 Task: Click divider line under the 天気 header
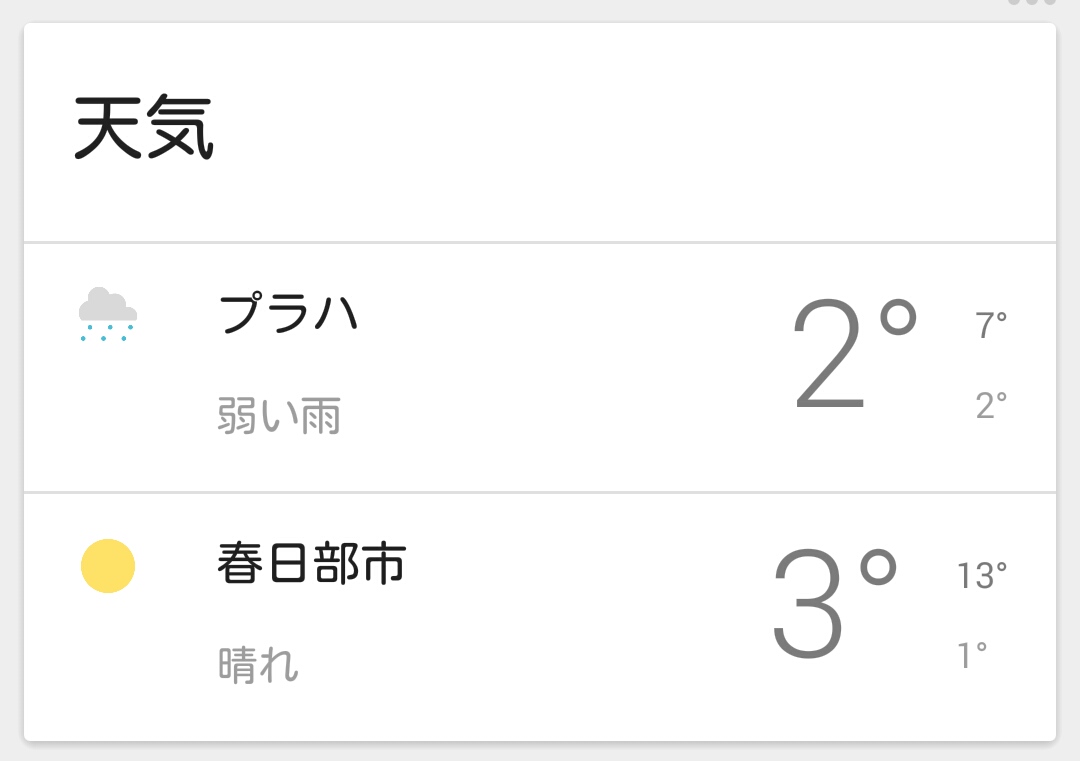540,242
